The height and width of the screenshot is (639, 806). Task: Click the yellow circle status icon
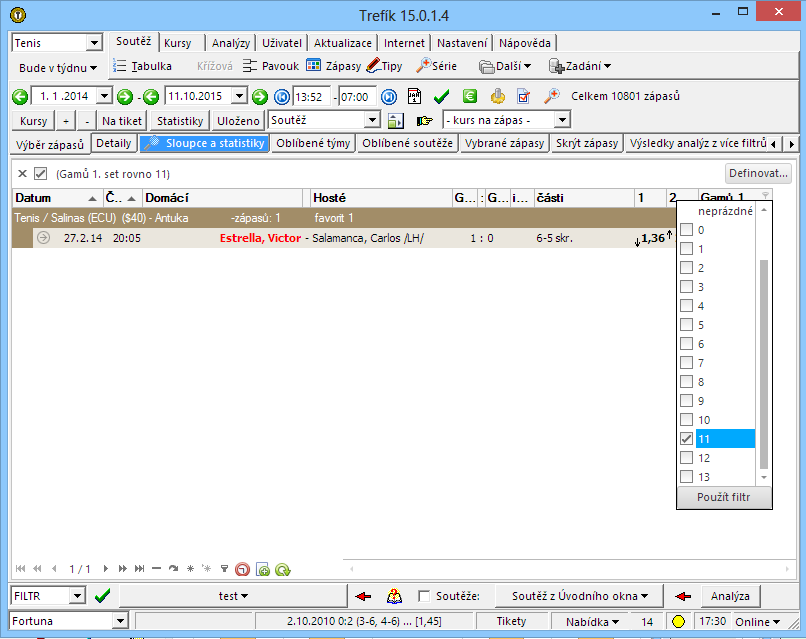(678, 622)
